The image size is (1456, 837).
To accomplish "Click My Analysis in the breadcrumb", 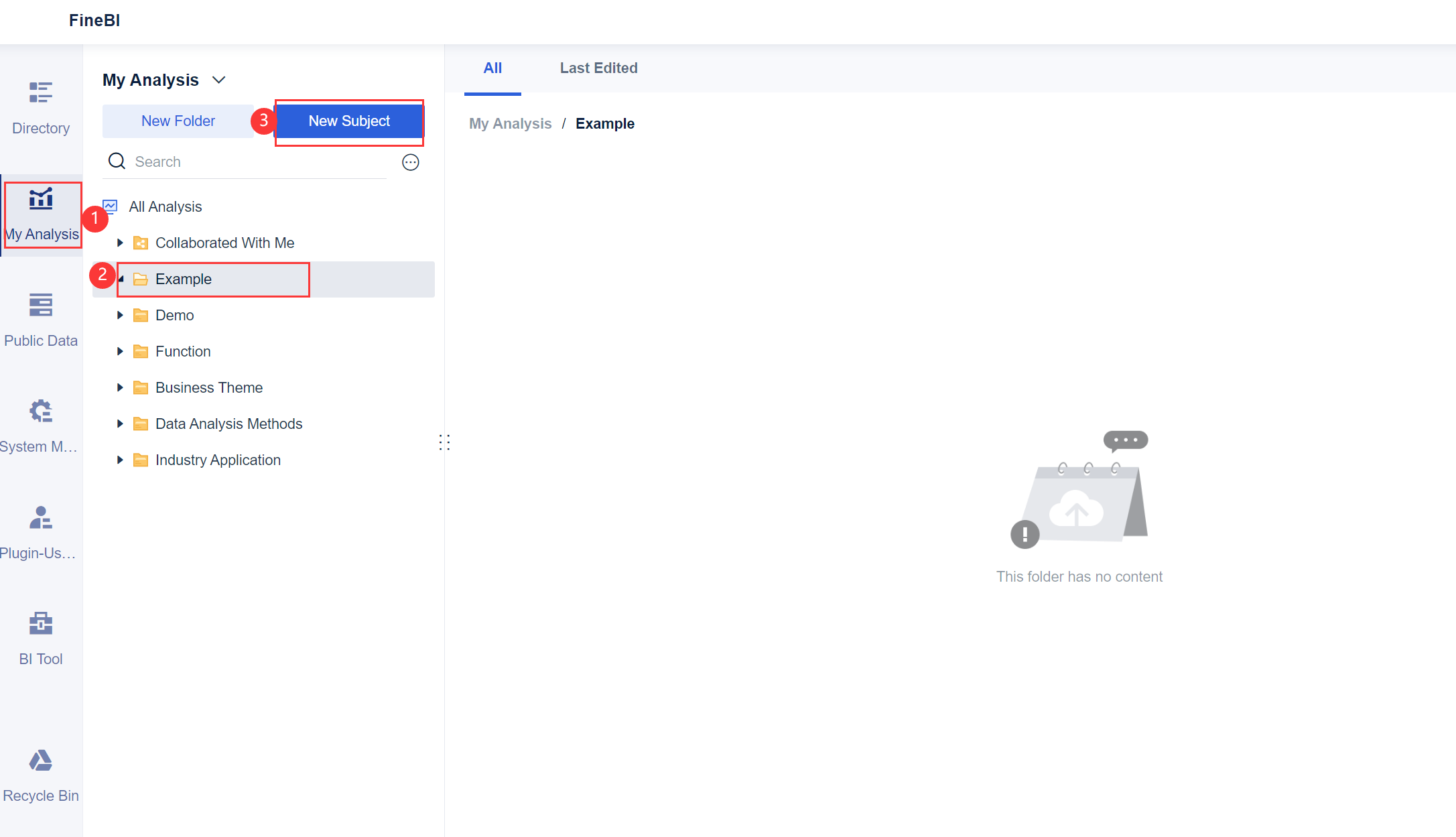I will click(511, 123).
